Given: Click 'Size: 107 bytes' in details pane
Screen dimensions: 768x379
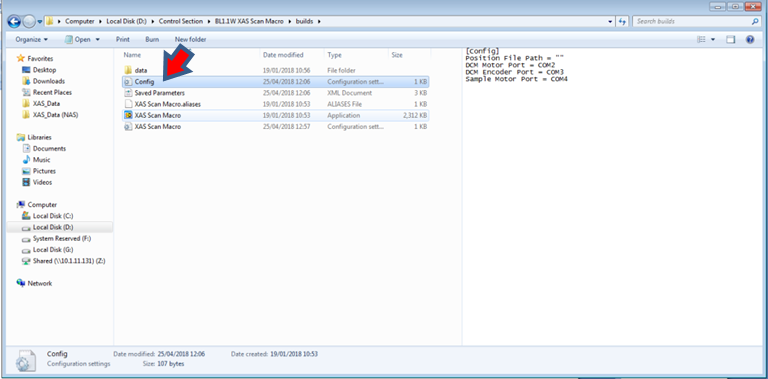Looking at the screenshot, I should click(x=164, y=364).
